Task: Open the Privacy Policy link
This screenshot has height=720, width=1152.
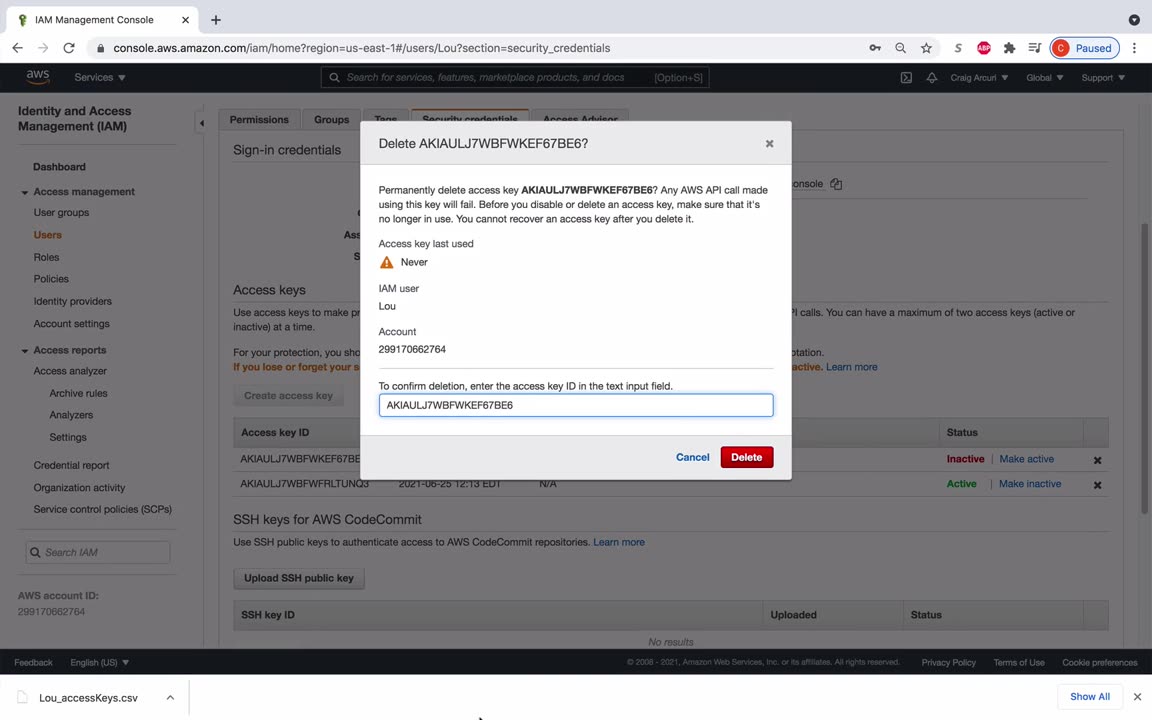Action: pos(948,663)
